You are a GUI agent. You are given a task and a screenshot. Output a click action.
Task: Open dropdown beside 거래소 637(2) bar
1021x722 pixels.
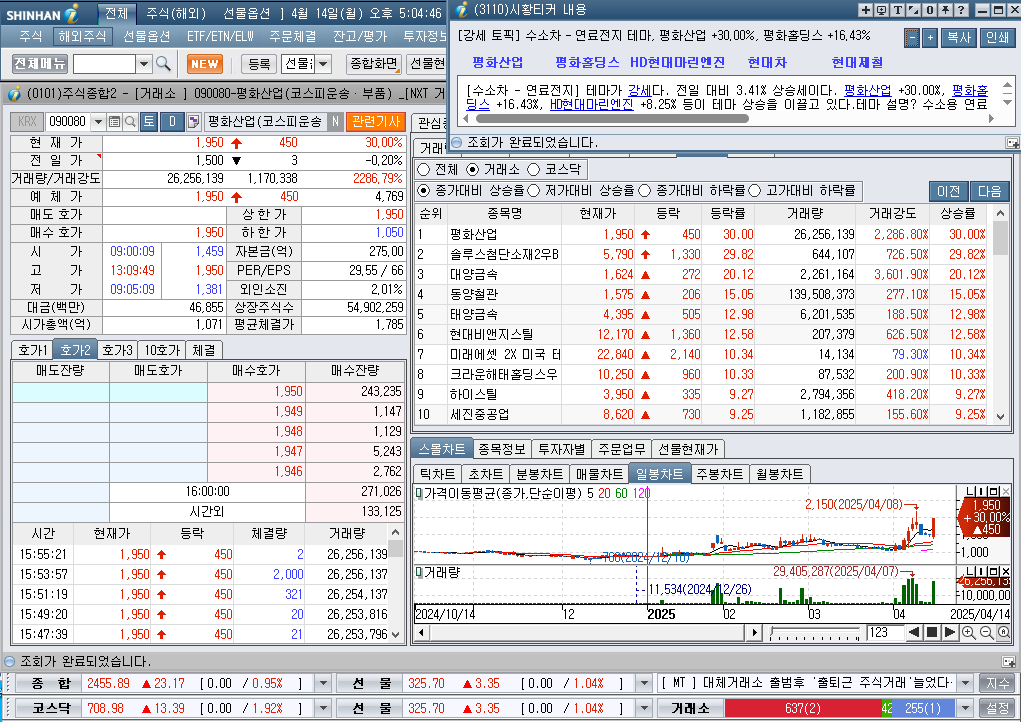[x=966, y=708]
